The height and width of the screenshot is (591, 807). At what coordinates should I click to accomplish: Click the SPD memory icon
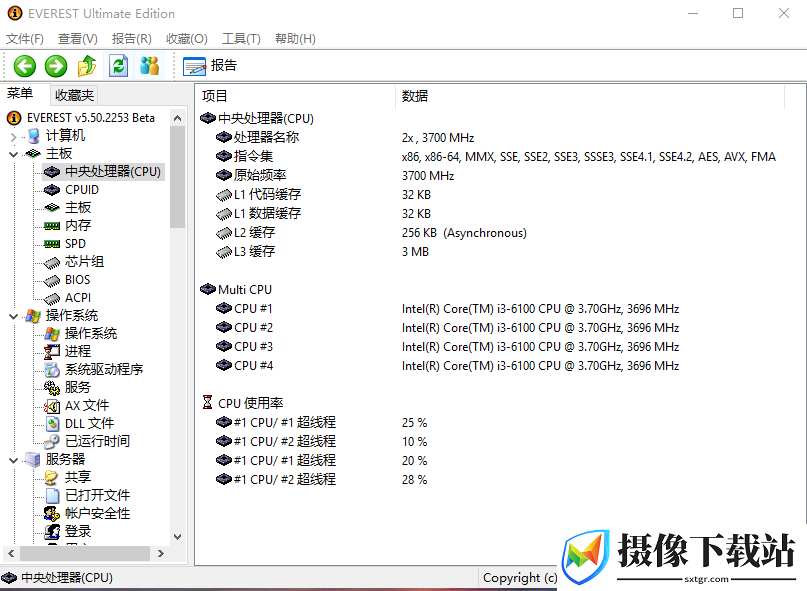52,244
